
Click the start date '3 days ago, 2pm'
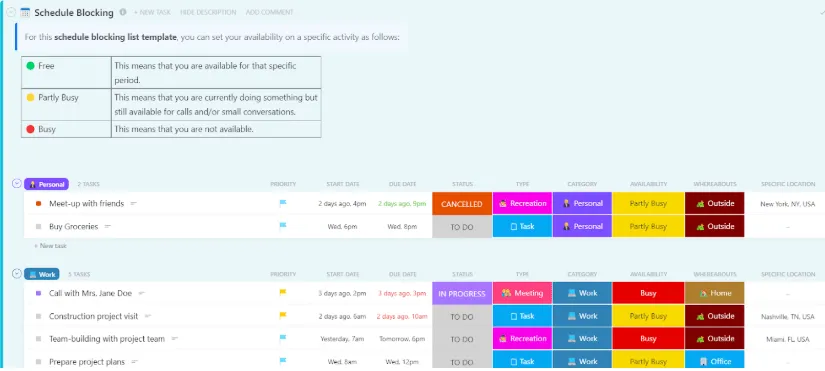343,294
